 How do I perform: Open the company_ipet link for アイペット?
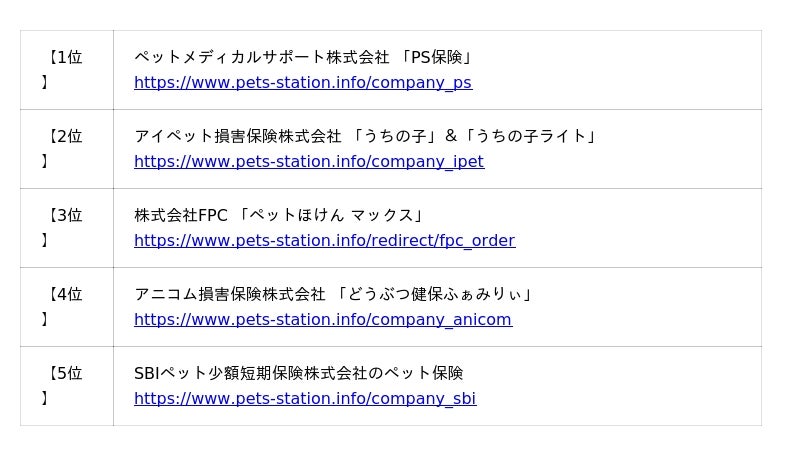308,162
